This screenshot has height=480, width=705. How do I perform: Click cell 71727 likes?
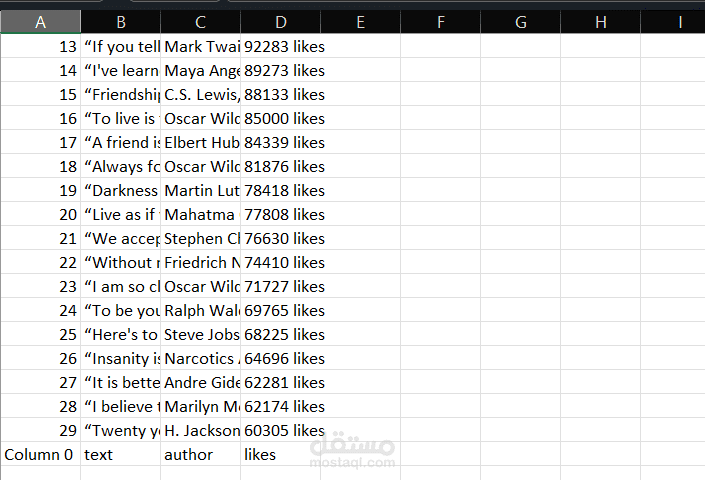281,286
